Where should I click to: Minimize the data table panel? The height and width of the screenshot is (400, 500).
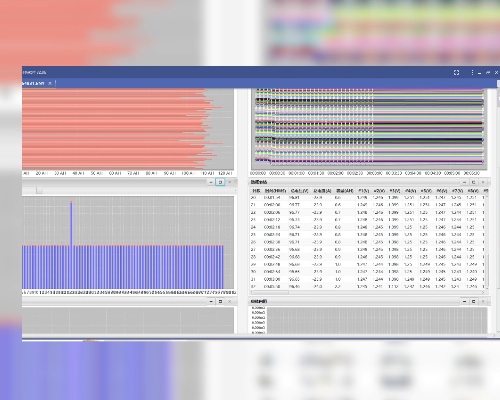464,182
